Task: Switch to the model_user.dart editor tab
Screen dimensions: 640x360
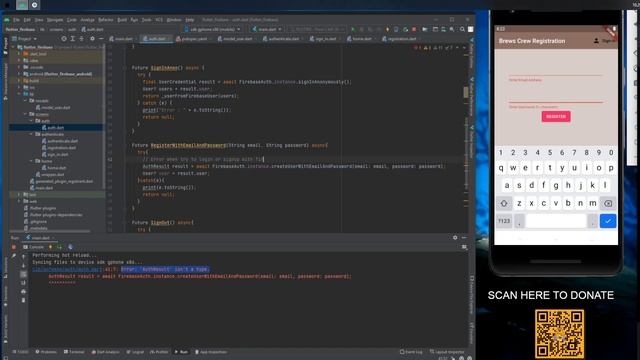Action: (236, 39)
